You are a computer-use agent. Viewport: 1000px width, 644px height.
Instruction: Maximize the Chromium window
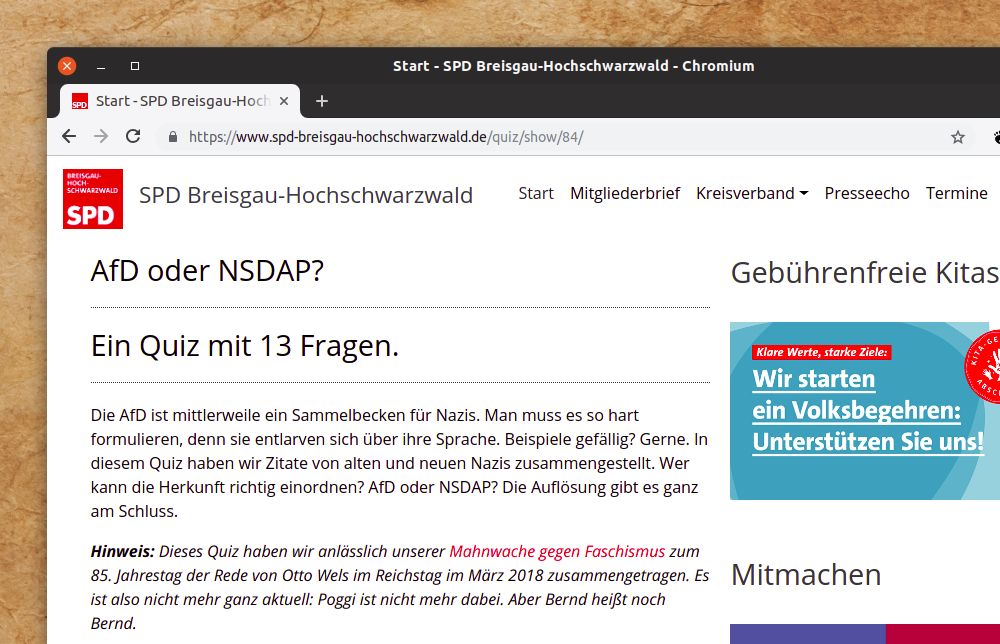[x=135, y=66]
